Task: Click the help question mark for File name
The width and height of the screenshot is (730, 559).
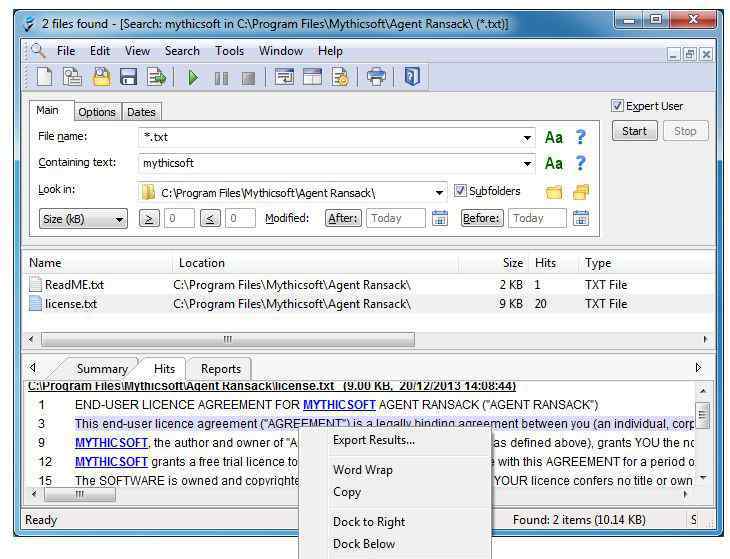Action: [580, 137]
